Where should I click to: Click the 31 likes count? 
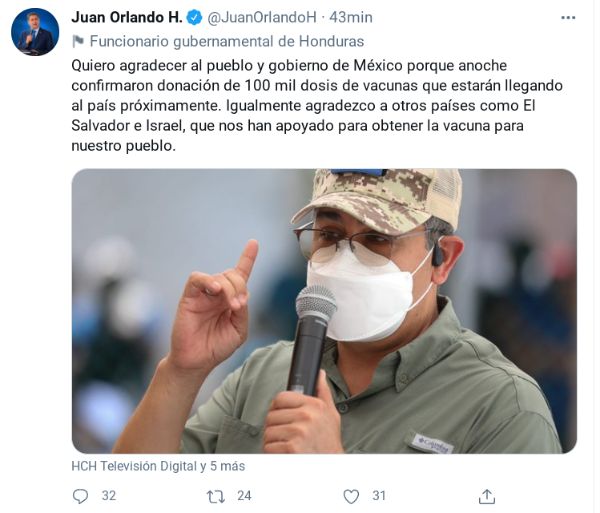(x=379, y=496)
